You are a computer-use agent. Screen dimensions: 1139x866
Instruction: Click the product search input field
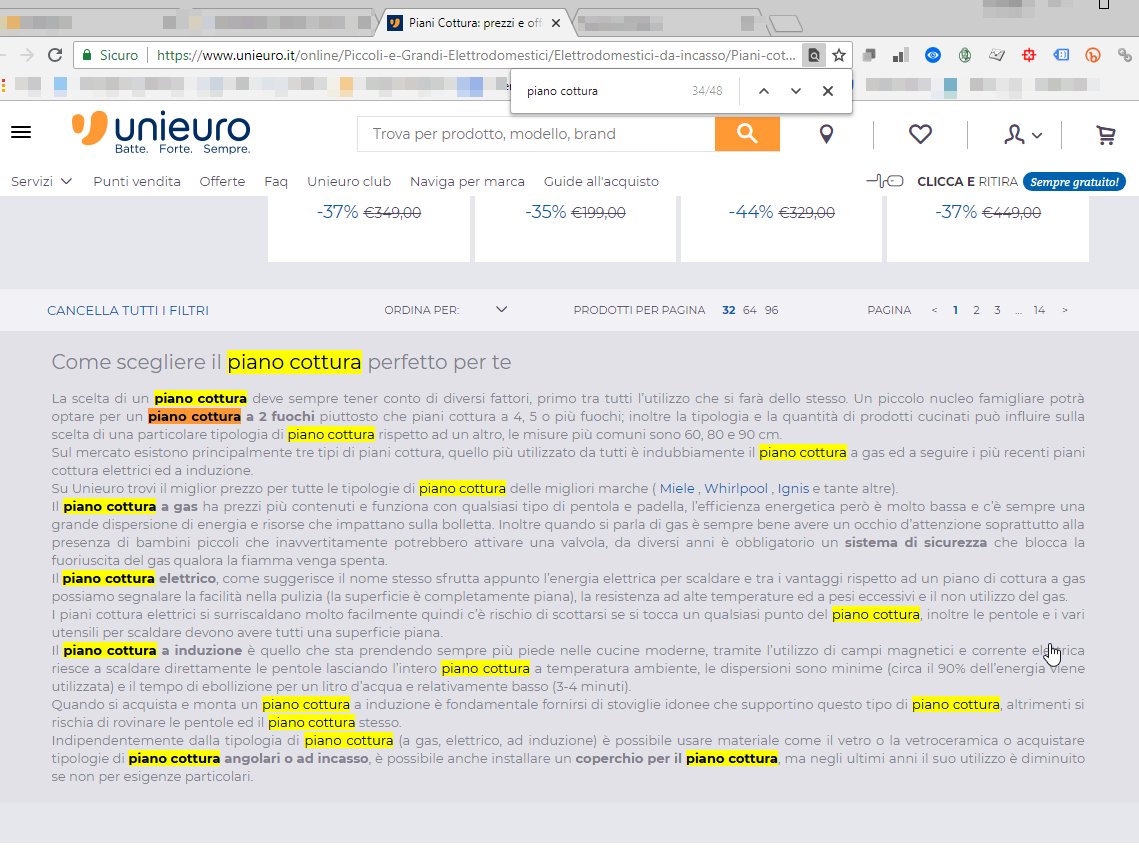pos(535,134)
